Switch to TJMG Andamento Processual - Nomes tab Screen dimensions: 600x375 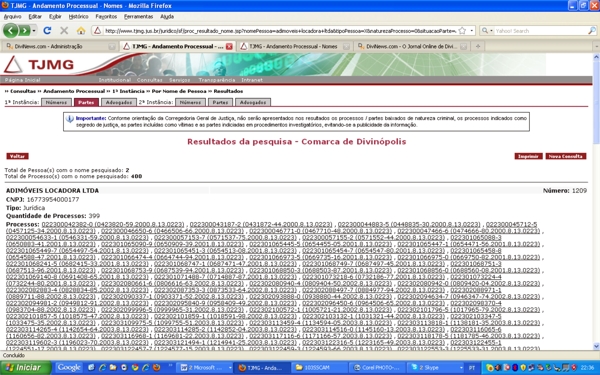pyautogui.click(x=295, y=46)
